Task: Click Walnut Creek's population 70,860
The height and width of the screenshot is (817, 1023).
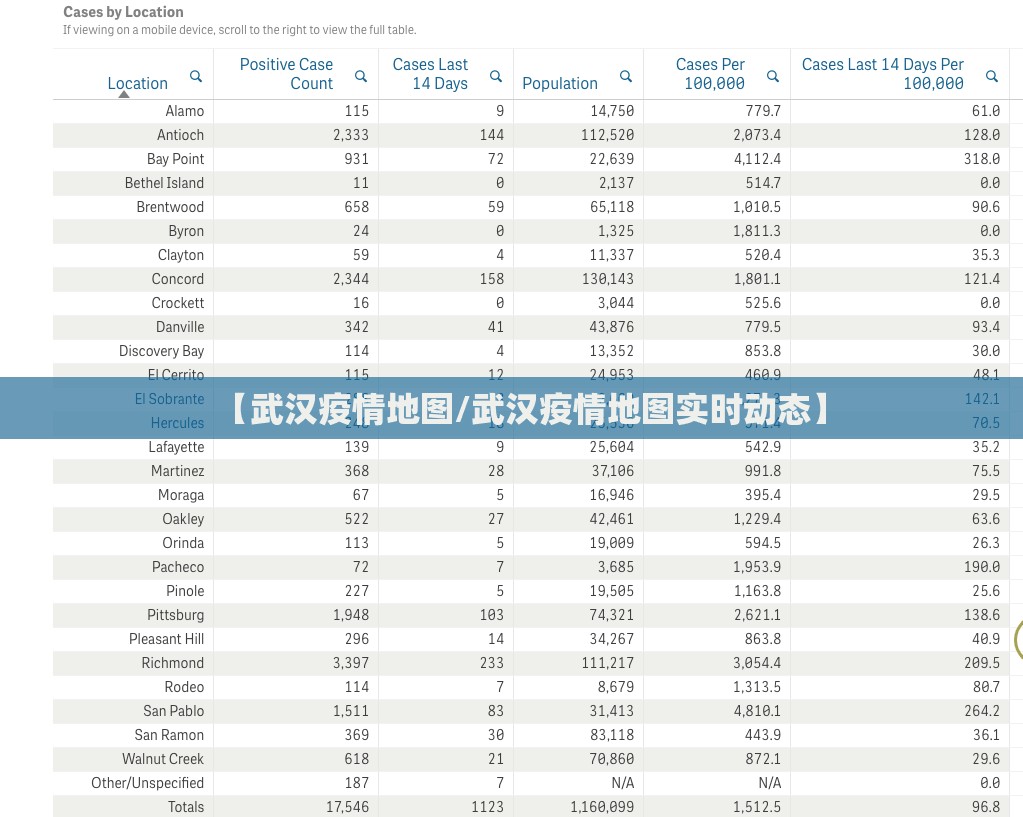Action: point(612,760)
